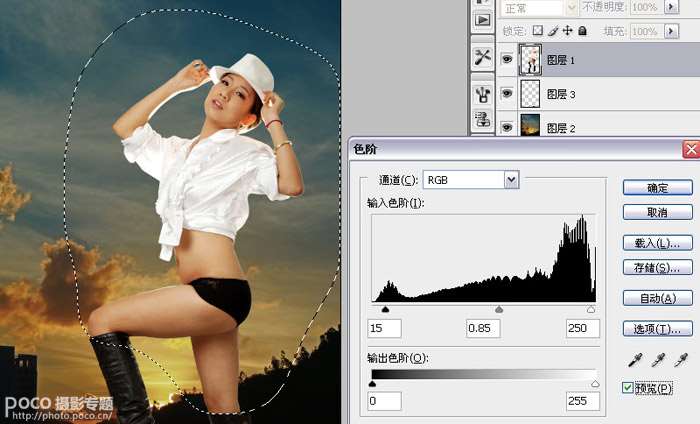This screenshot has width=700, height=424.
Task: Click 取消 to cancel levels
Action: click(658, 212)
